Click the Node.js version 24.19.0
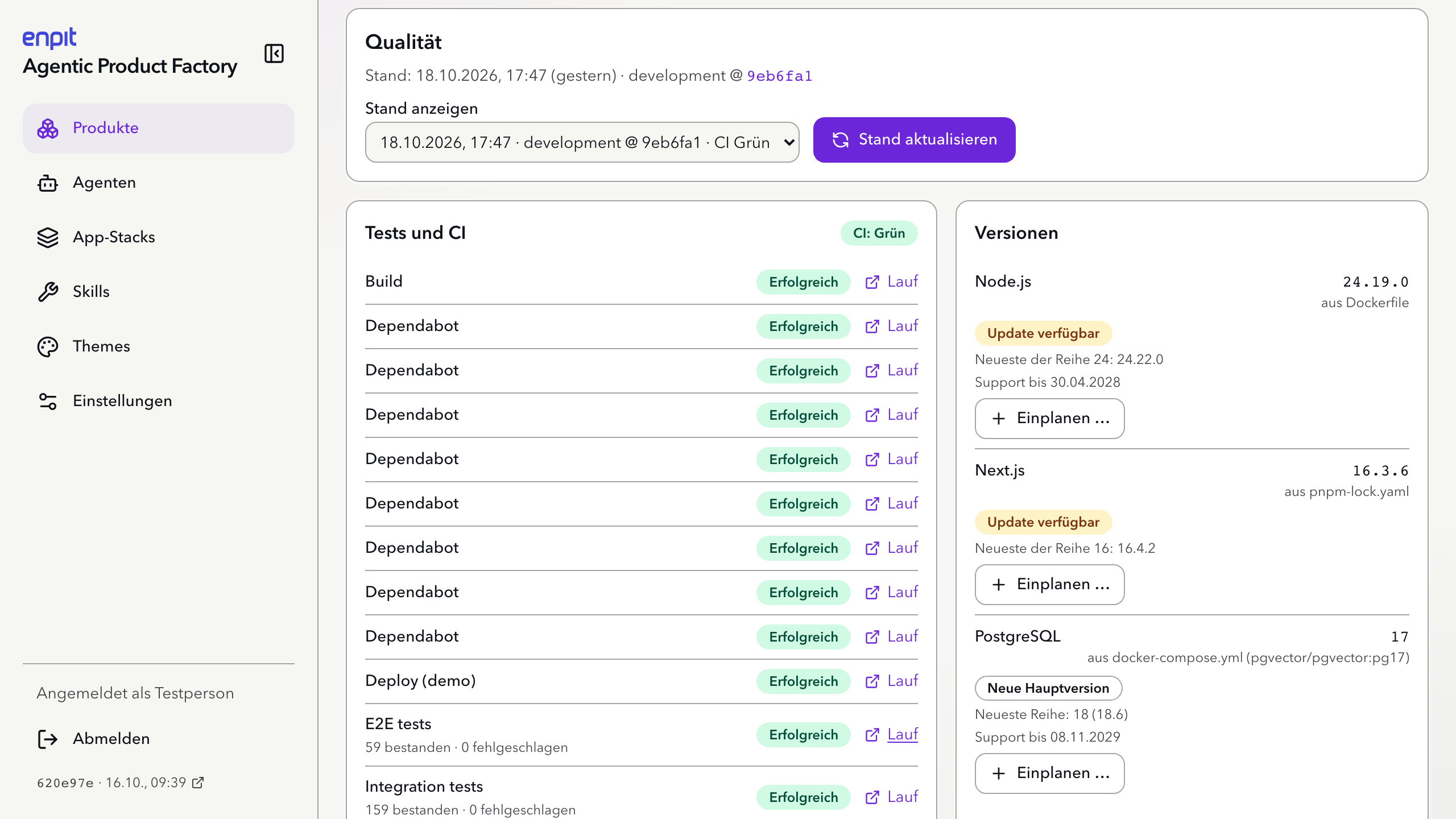1456x819 pixels. [x=1375, y=282]
